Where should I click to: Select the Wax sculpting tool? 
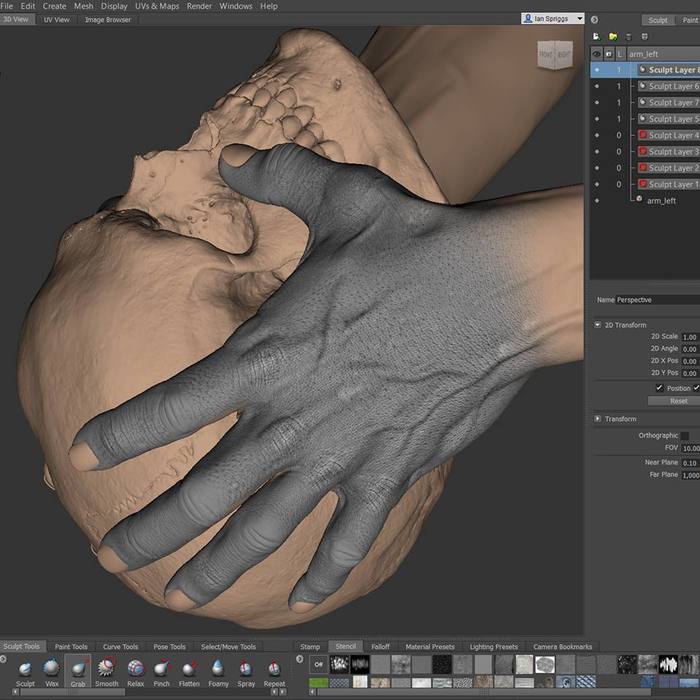[52, 668]
